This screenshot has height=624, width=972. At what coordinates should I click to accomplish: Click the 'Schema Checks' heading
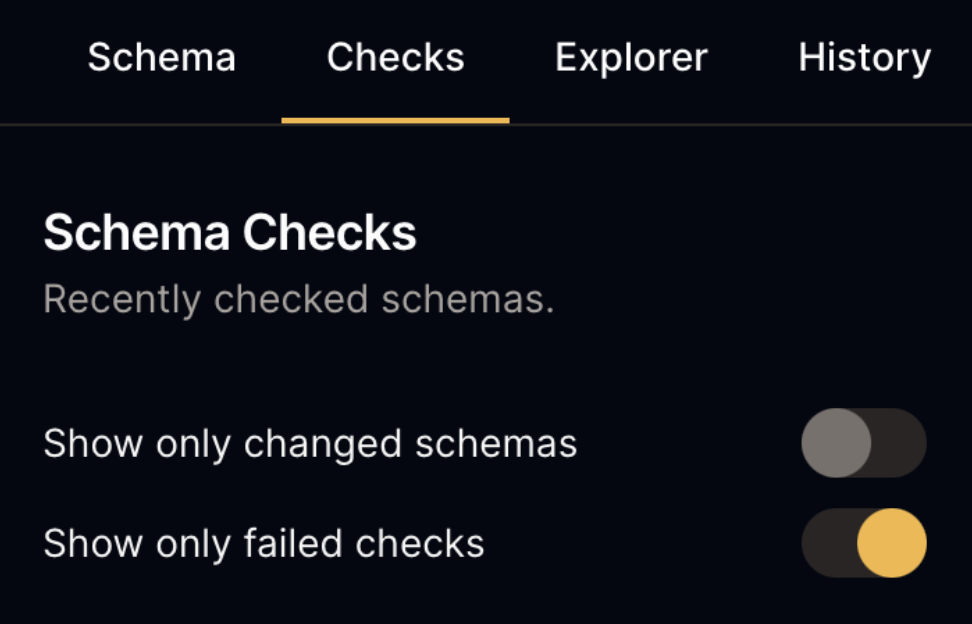[x=229, y=234]
